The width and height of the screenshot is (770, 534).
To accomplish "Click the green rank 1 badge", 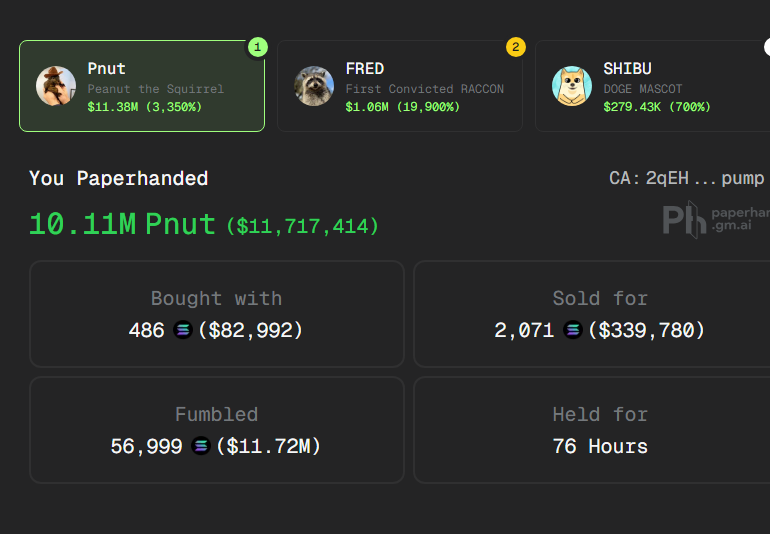I will coord(257,47).
